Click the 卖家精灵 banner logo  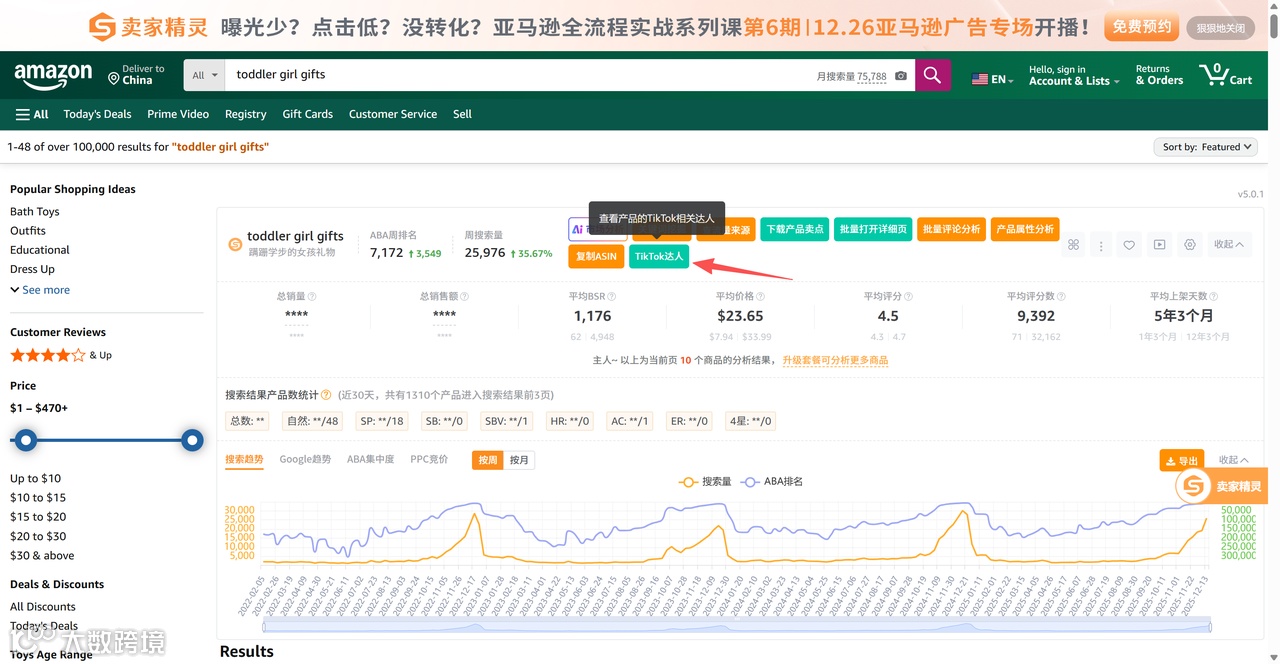[x=148, y=27]
